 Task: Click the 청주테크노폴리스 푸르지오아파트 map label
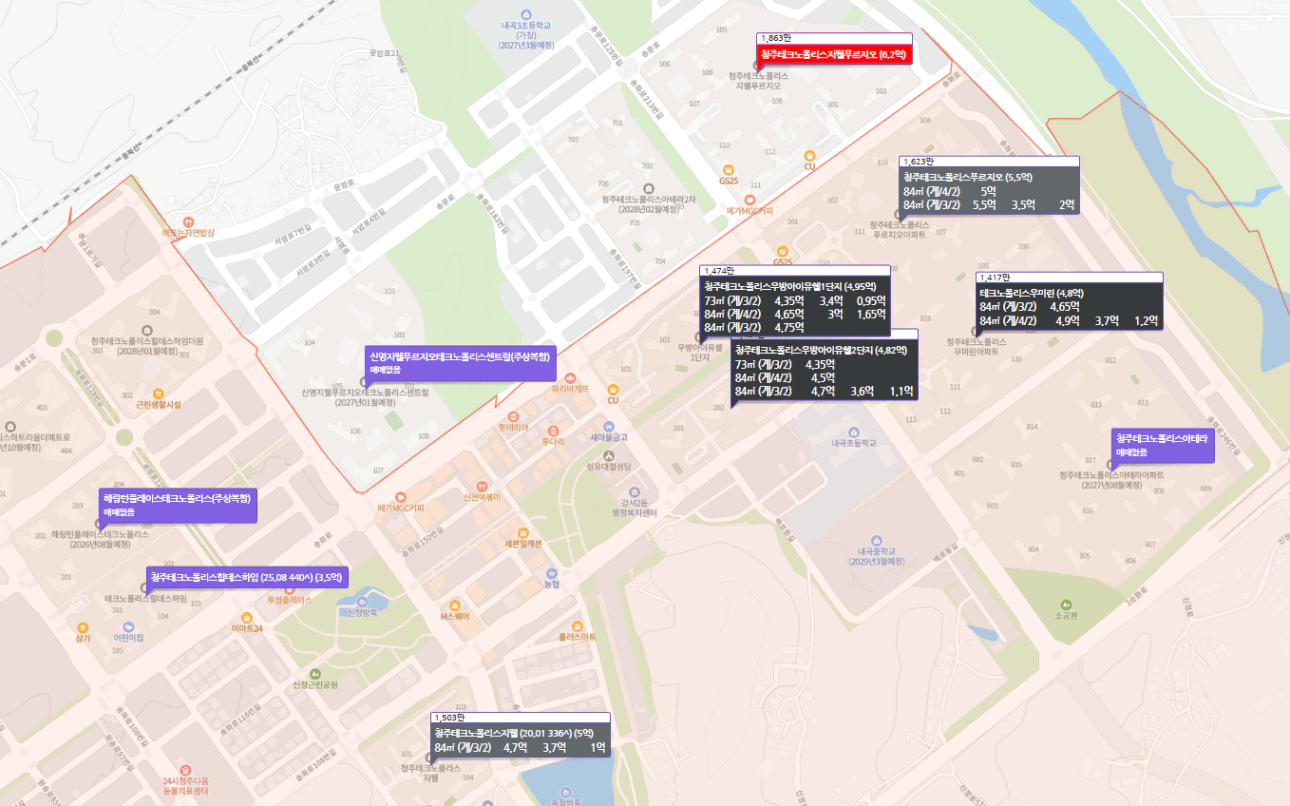901,230
